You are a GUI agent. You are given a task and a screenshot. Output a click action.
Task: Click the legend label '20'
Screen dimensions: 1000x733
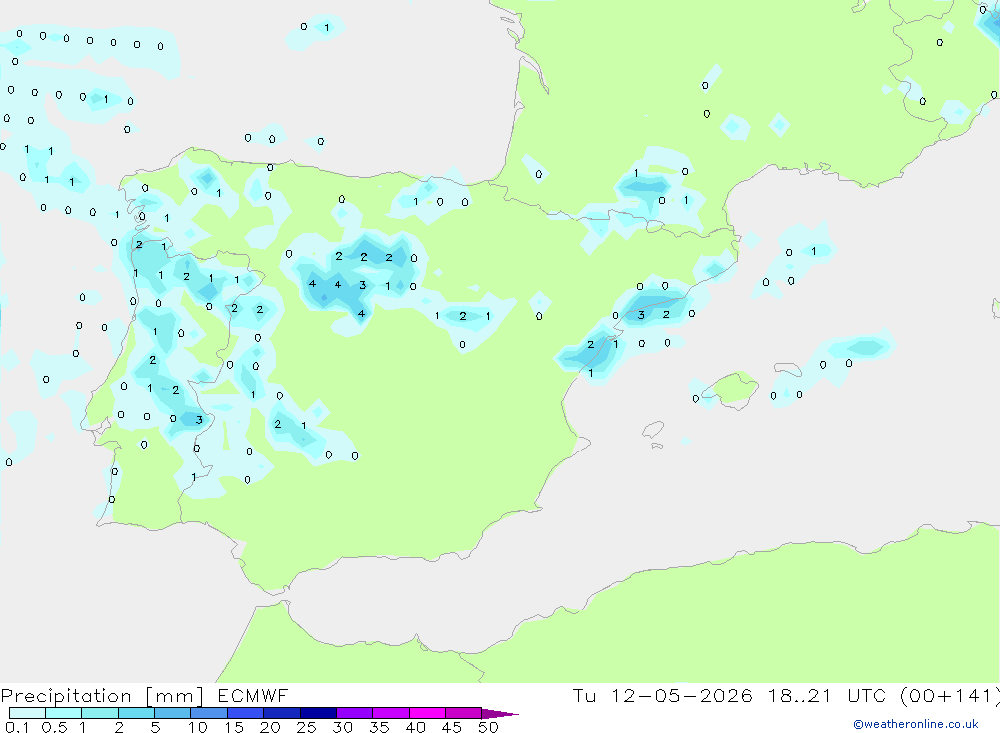(270, 727)
